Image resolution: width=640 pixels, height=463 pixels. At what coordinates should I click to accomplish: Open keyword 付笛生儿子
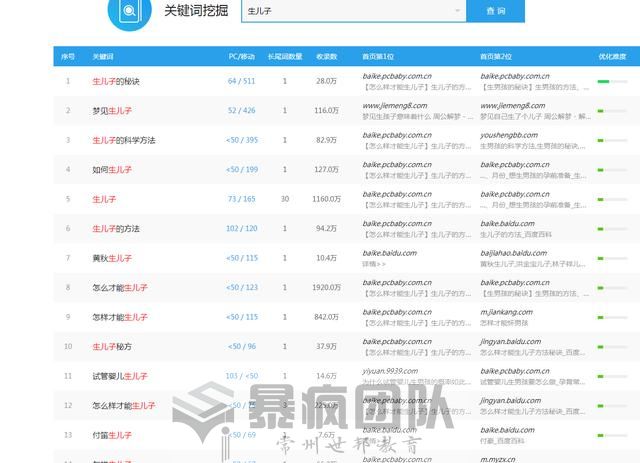[x=112, y=435]
